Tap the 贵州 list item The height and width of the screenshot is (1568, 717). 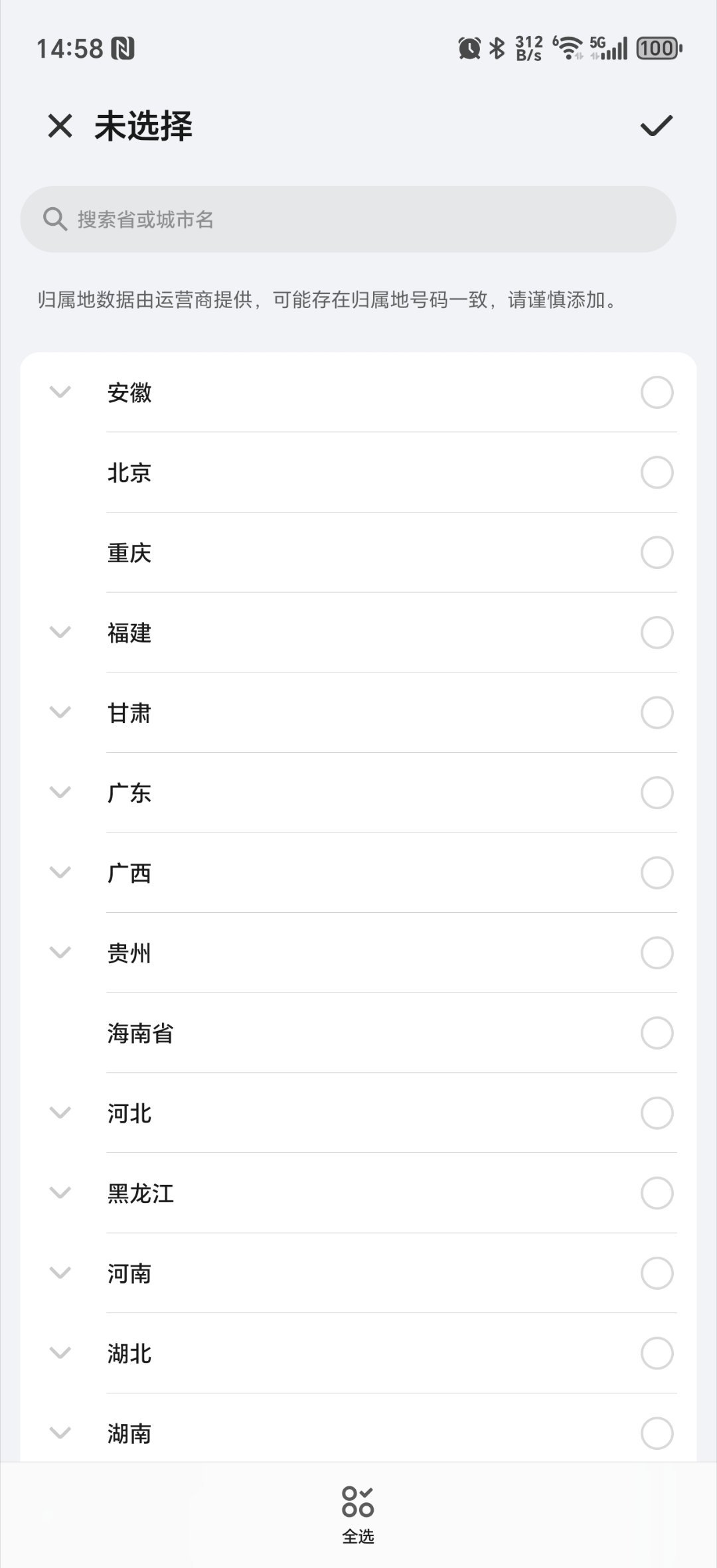pyautogui.click(x=358, y=953)
